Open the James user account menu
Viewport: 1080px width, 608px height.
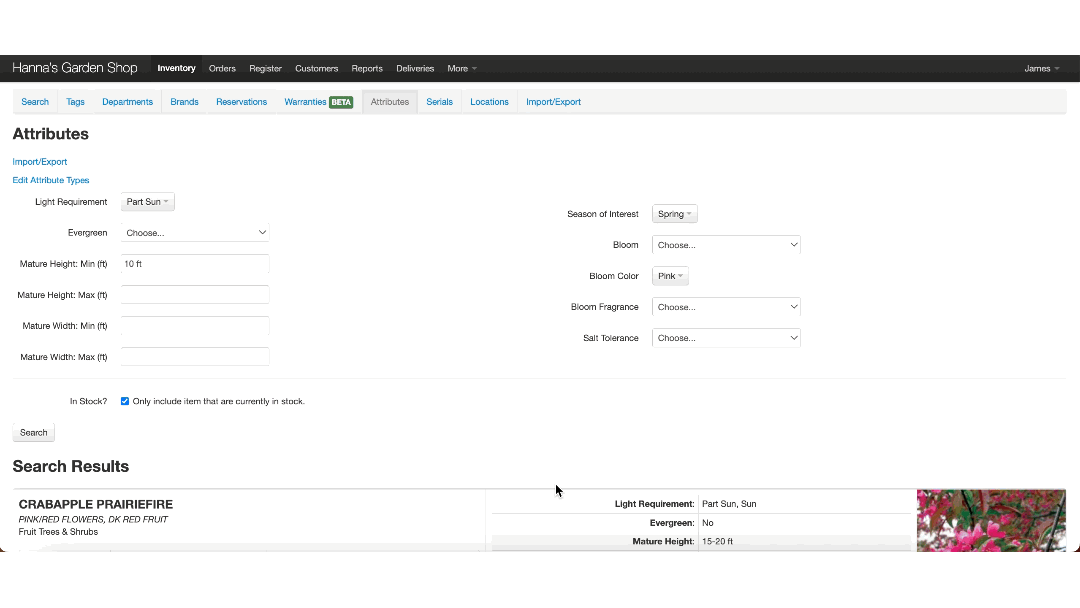pos(1041,69)
